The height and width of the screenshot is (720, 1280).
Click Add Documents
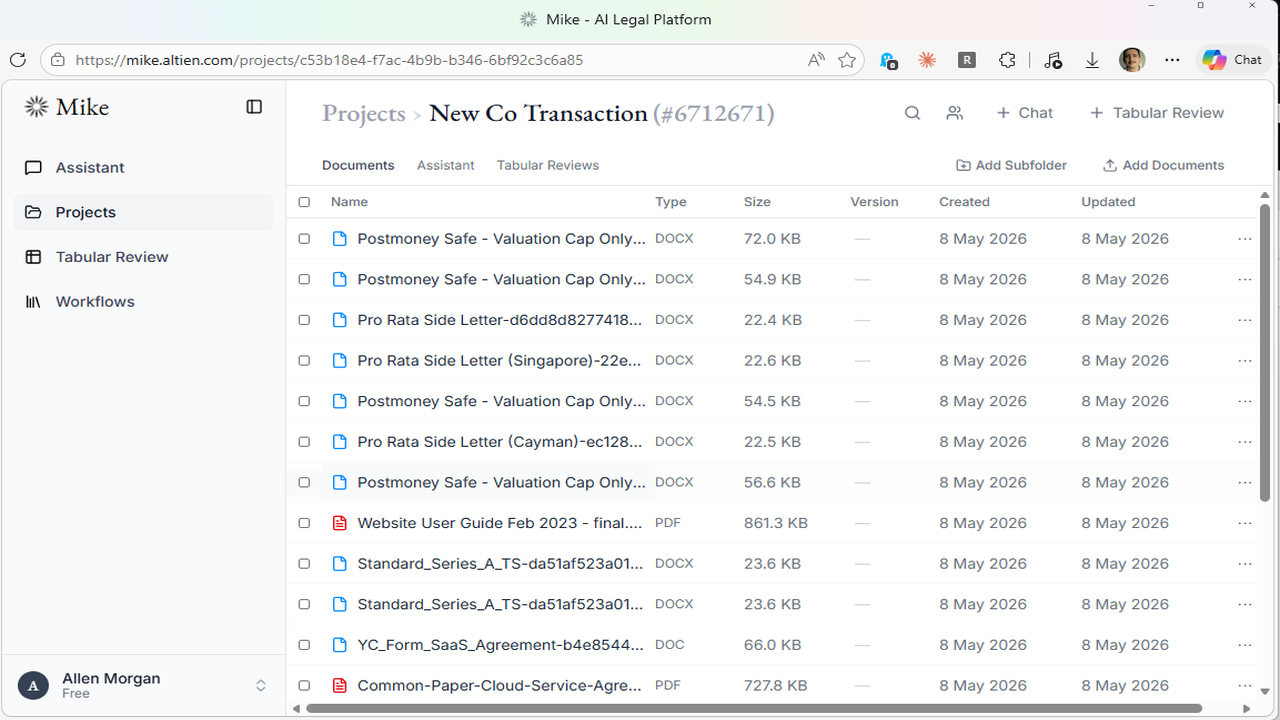coord(1163,165)
